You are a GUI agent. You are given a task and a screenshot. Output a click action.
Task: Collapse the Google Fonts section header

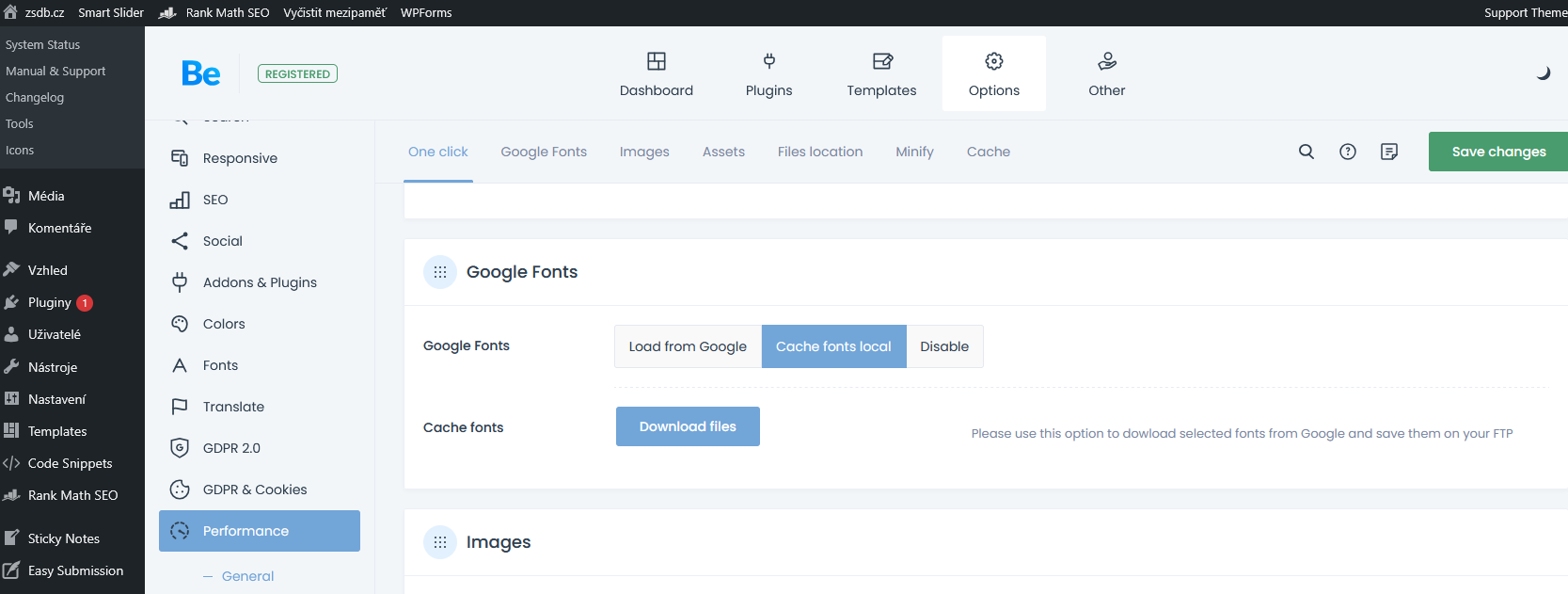coord(440,272)
